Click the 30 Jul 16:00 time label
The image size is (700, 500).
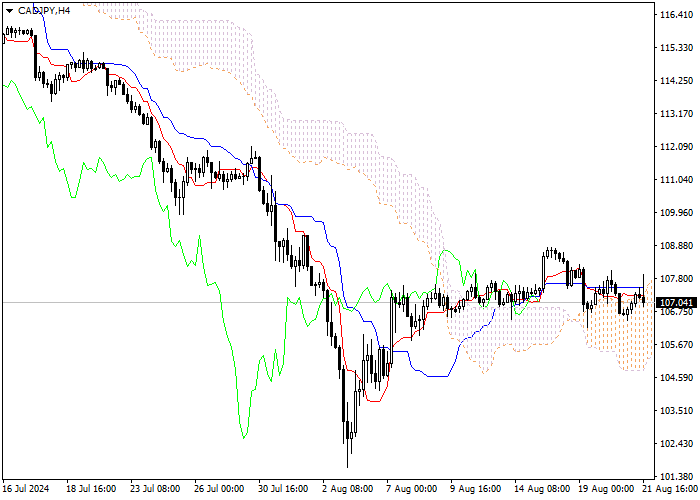click(283, 489)
